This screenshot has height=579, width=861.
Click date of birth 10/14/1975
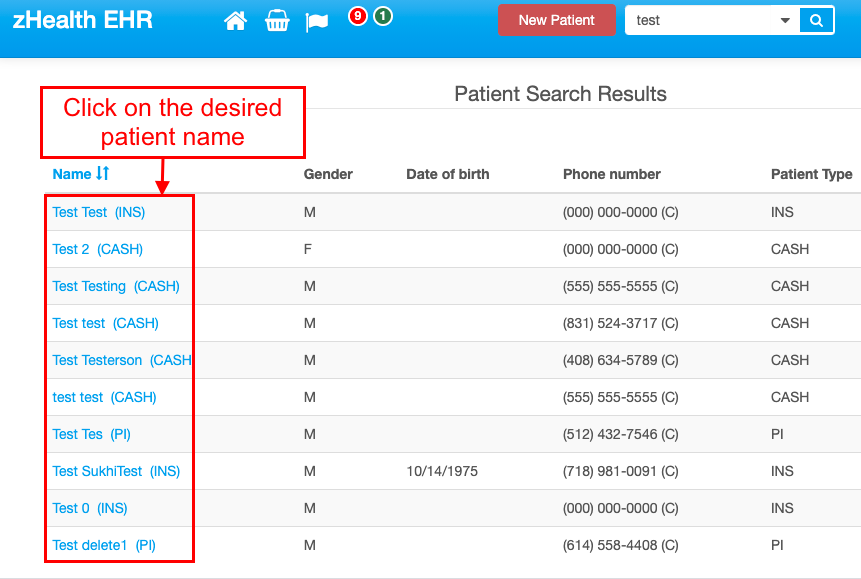(442, 471)
